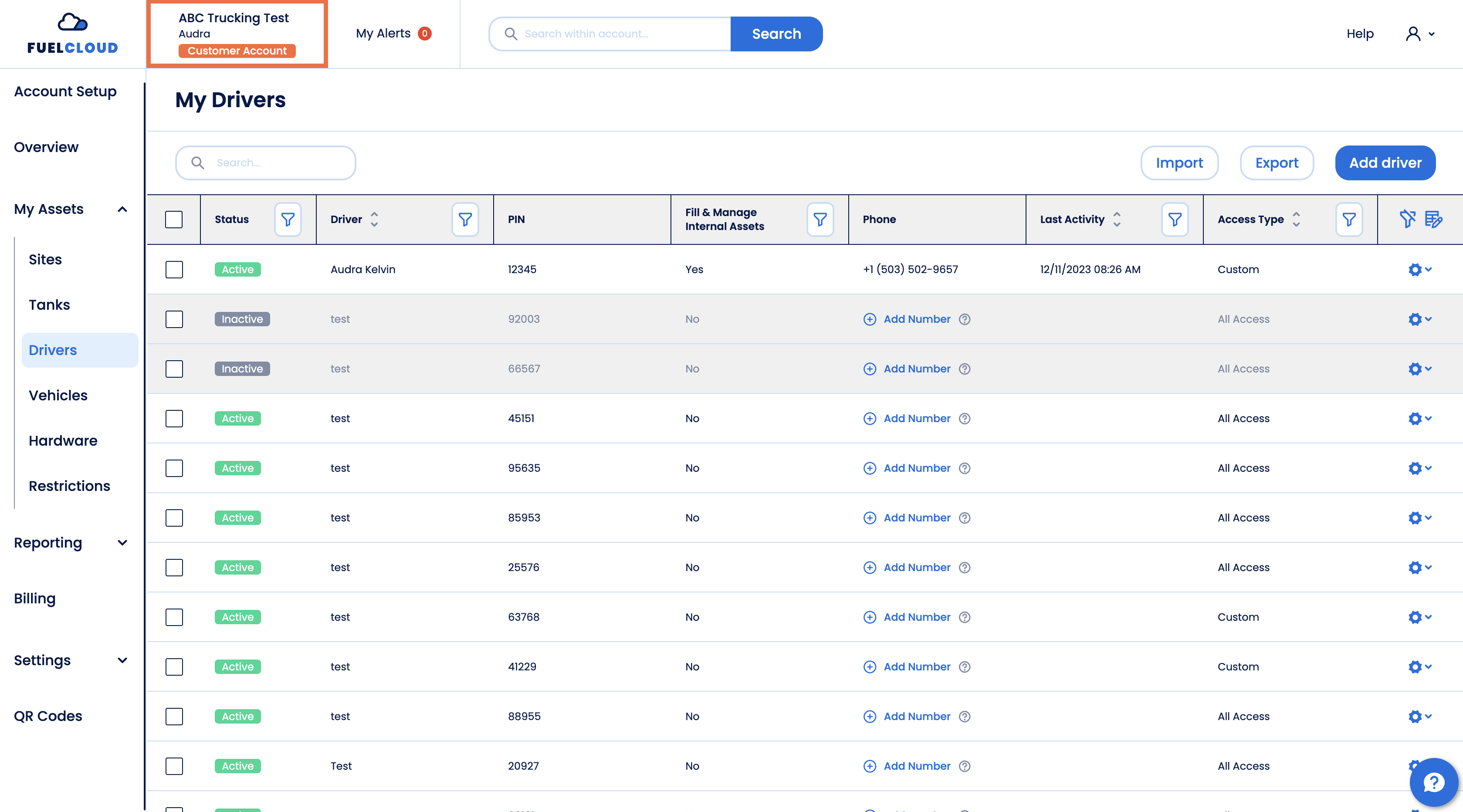The height and width of the screenshot is (812, 1463).
Task: Select checkbox for driver PIN 66567
Action: pos(174,369)
